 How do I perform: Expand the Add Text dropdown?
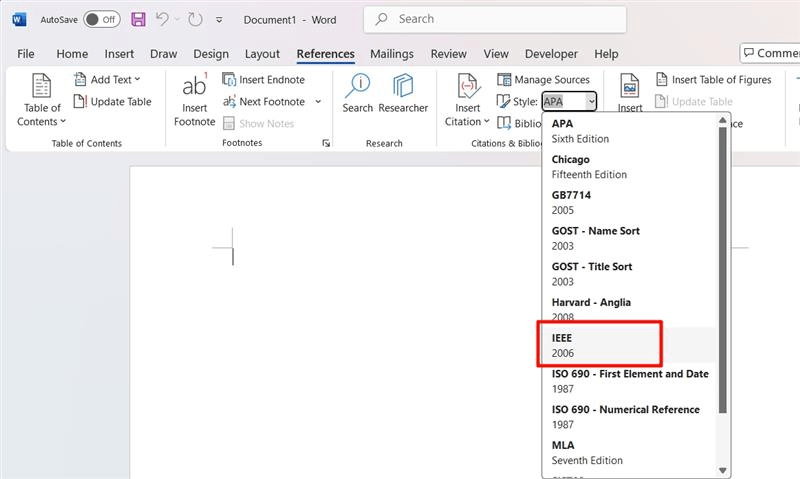coord(107,80)
